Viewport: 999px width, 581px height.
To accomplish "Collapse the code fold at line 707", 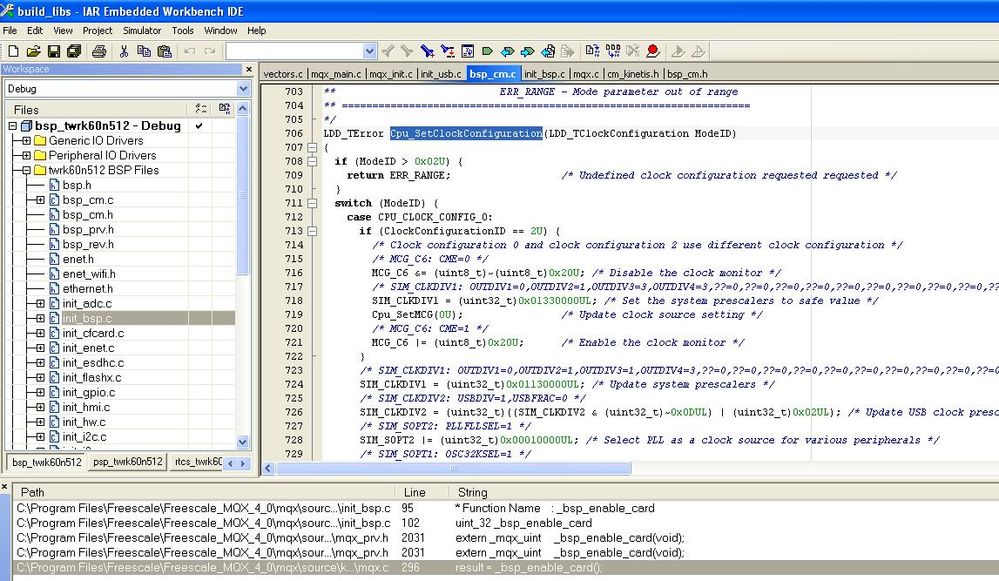I will click(312, 148).
